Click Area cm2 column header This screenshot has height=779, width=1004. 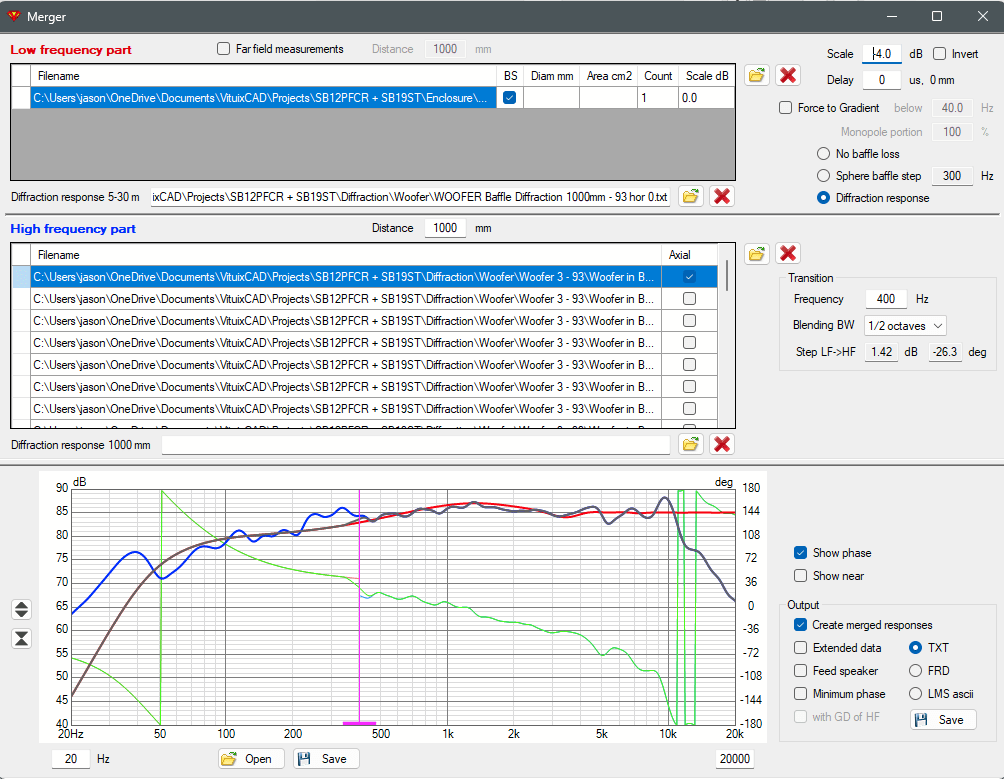[x=608, y=76]
